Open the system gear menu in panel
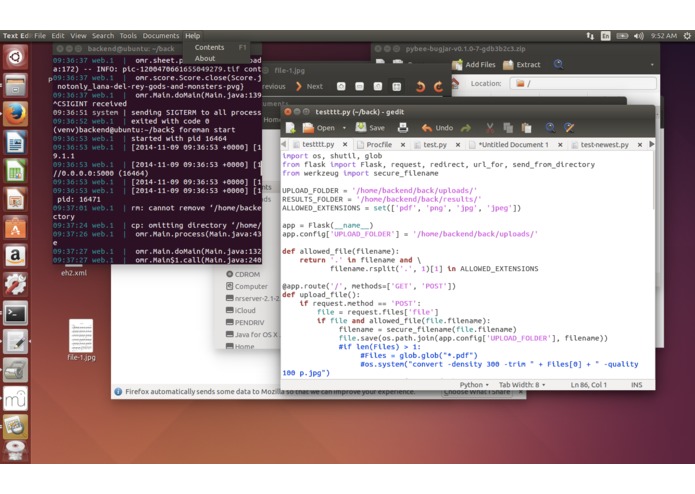Viewport: 695px width, 494px height. click(x=687, y=36)
